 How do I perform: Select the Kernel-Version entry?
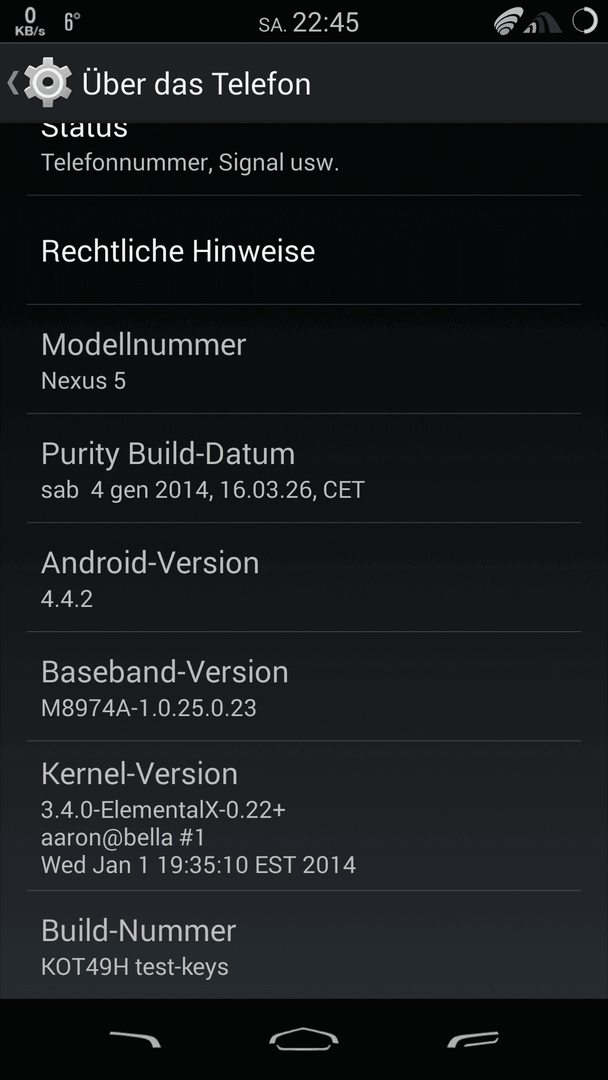304,816
